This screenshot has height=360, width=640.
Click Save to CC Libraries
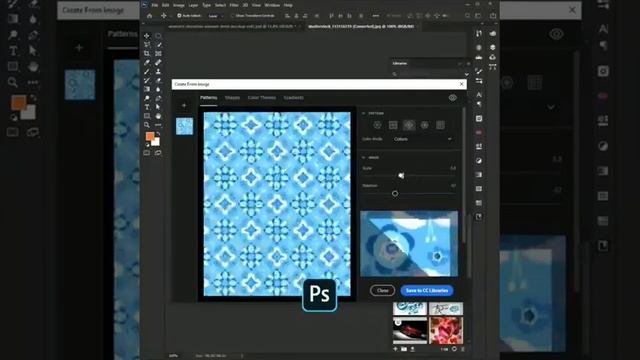point(427,291)
